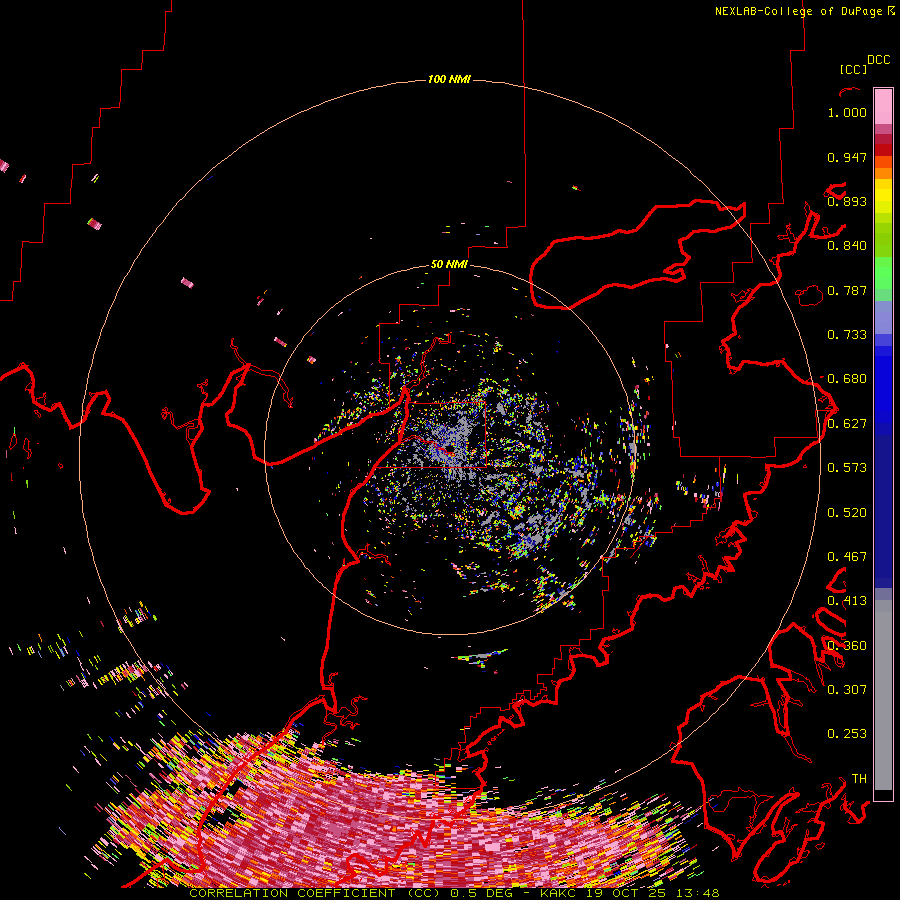Click the 0.840 scale value
Image resolution: width=900 pixels, height=900 pixels.
pyautogui.click(x=847, y=246)
